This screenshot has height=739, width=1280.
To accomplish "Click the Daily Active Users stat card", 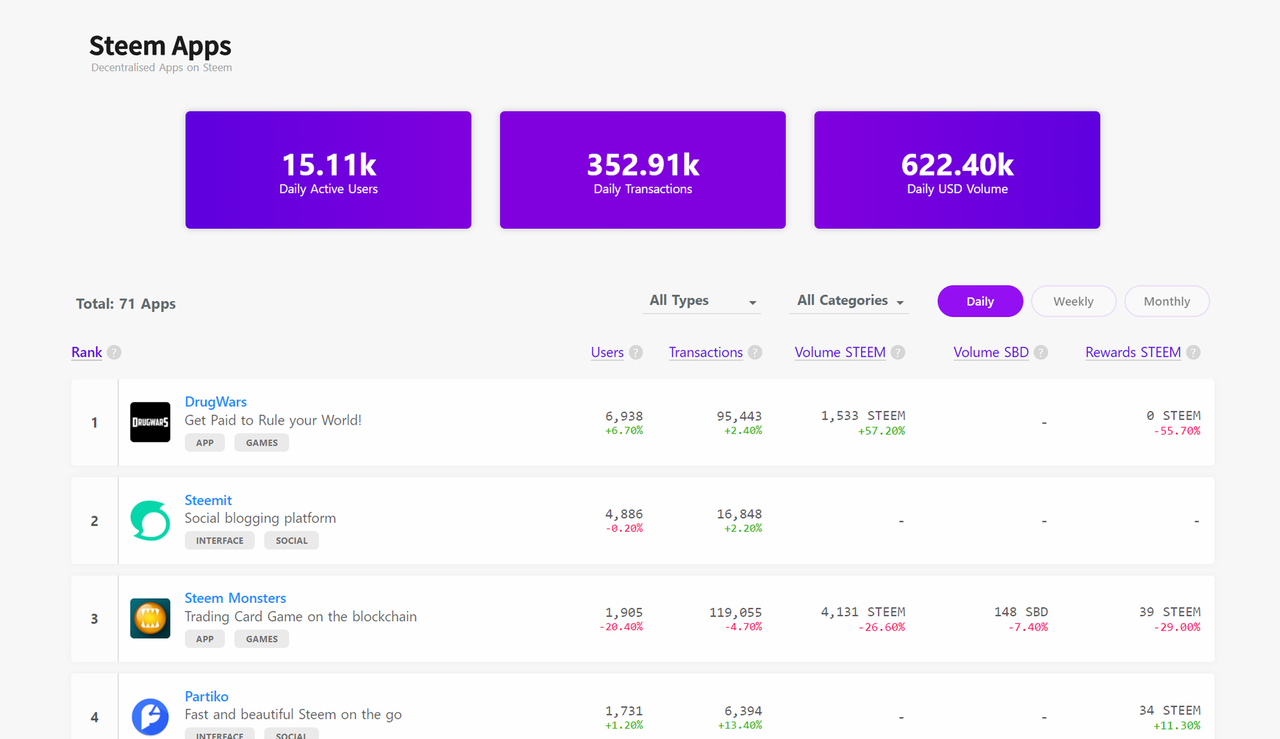I will (328, 170).
